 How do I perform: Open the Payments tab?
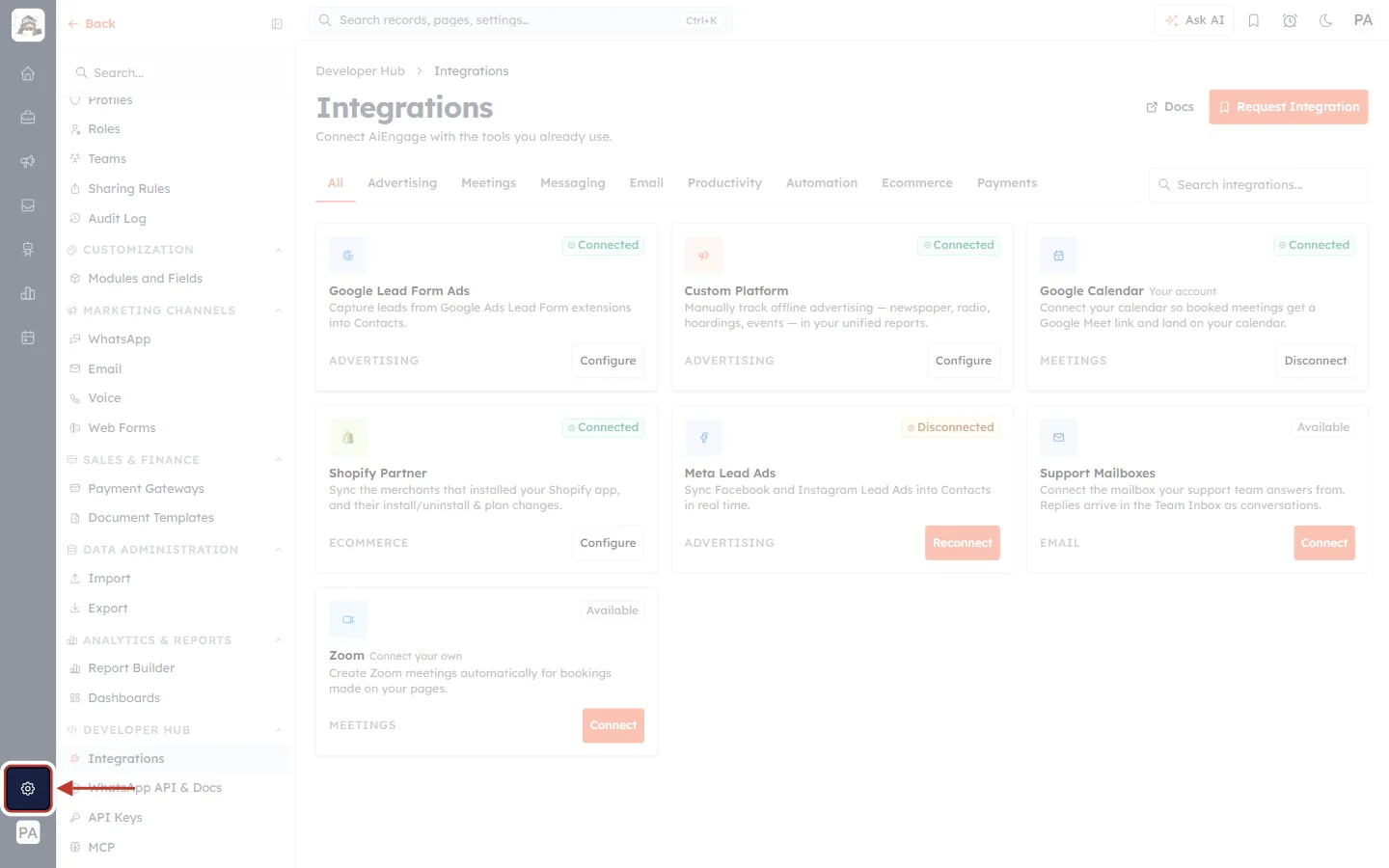click(1007, 183)
